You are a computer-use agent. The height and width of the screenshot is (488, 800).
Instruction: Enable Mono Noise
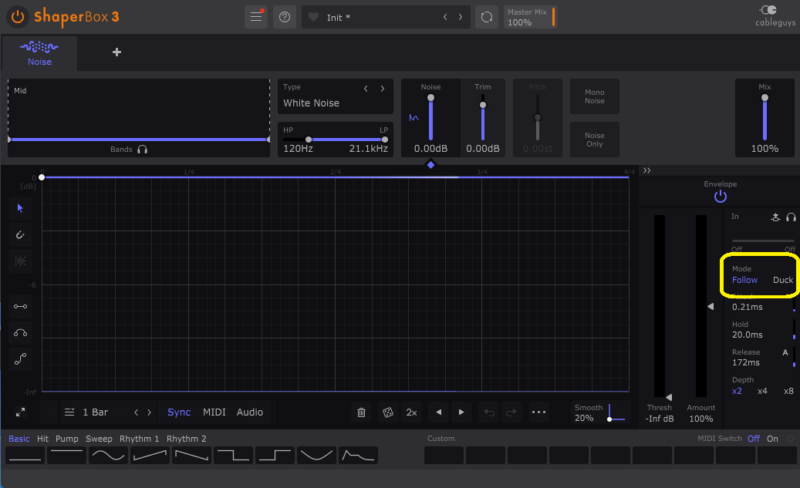(x=594, y=98)
